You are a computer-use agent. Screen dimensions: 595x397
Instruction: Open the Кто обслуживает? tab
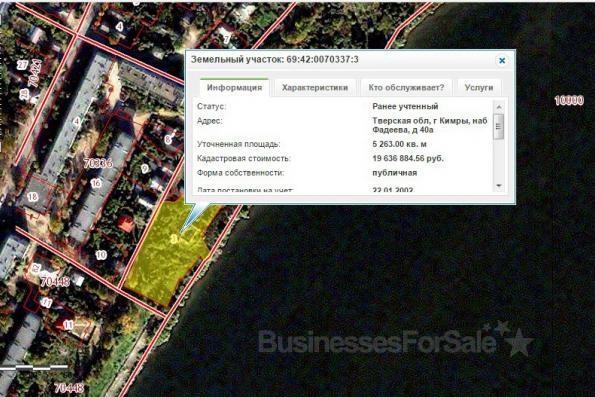pyautogui.click(x=406, y=88)
